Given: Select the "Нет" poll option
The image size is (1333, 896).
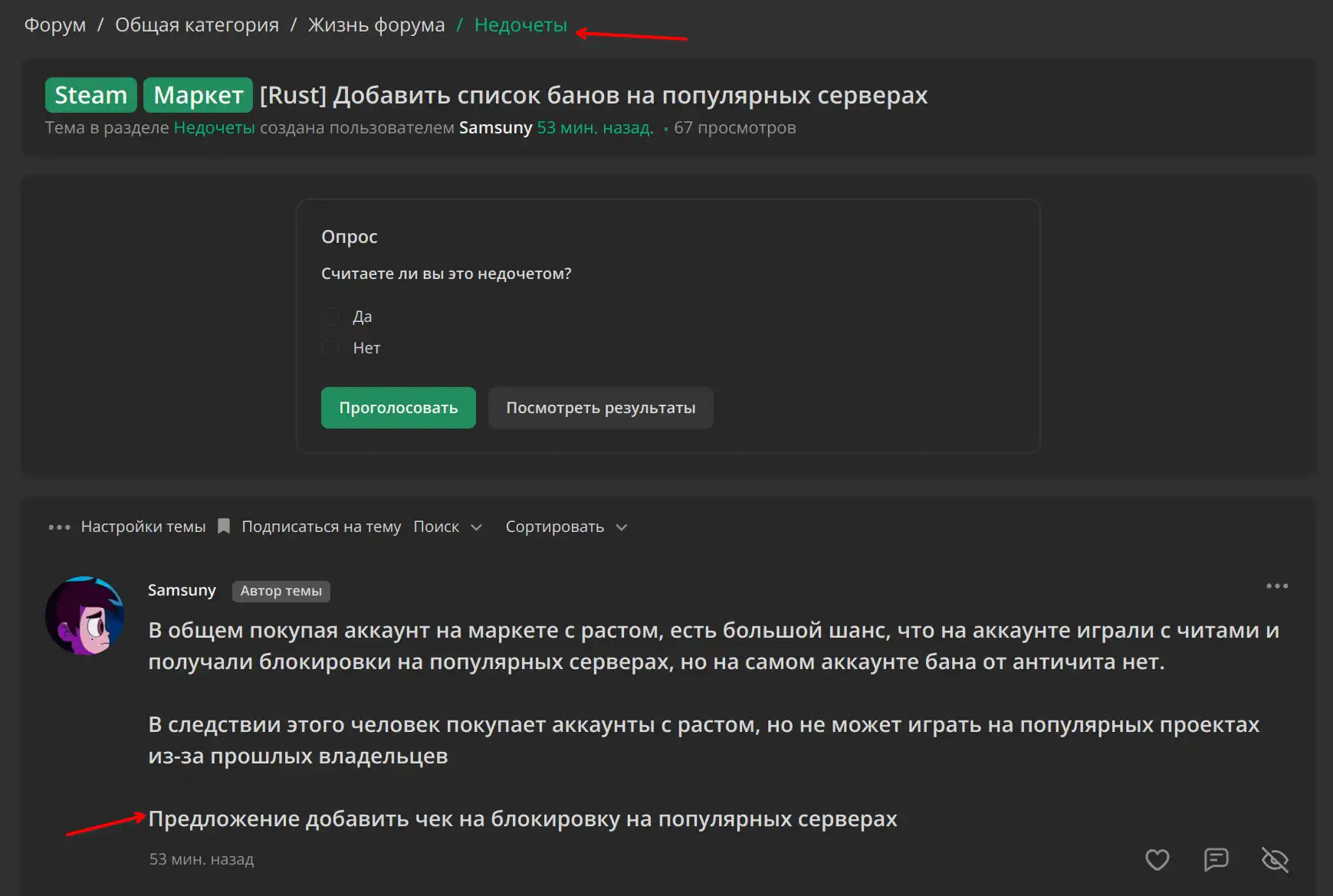Looking at the screenshot, I should 330,349.
